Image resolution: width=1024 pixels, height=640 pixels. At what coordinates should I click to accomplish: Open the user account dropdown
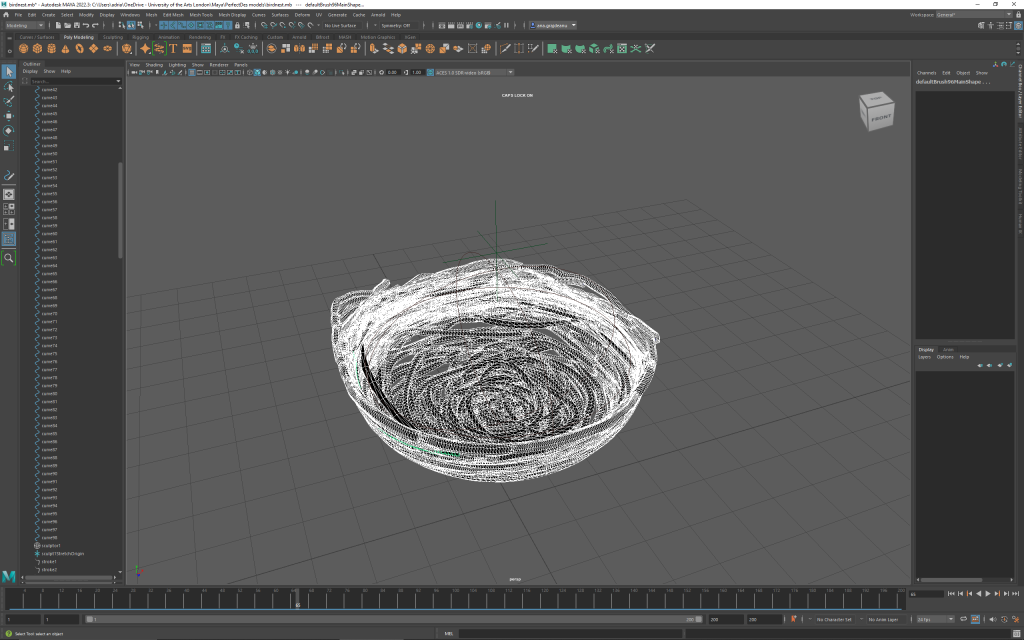pyautogui.click(x=552, y=25)
